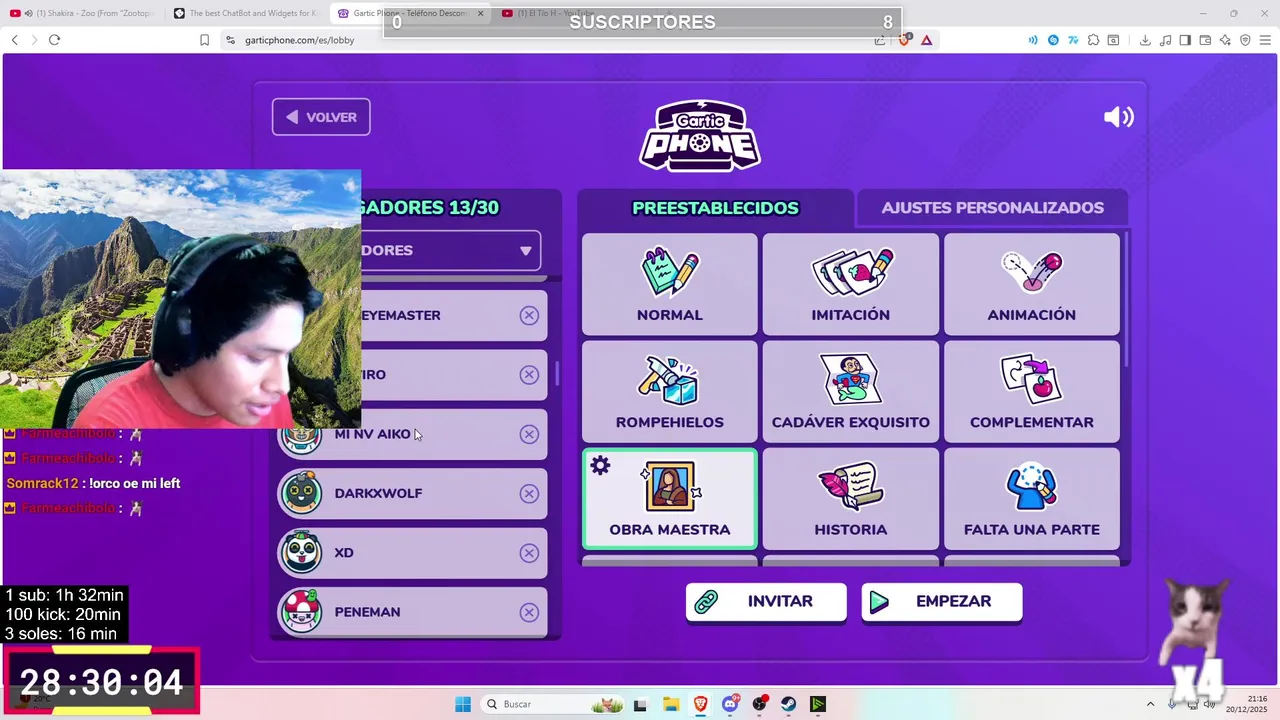Open the browser extensions puzzle icon
Viewport: 1280px width, 720px height.
click(1093, 40)
